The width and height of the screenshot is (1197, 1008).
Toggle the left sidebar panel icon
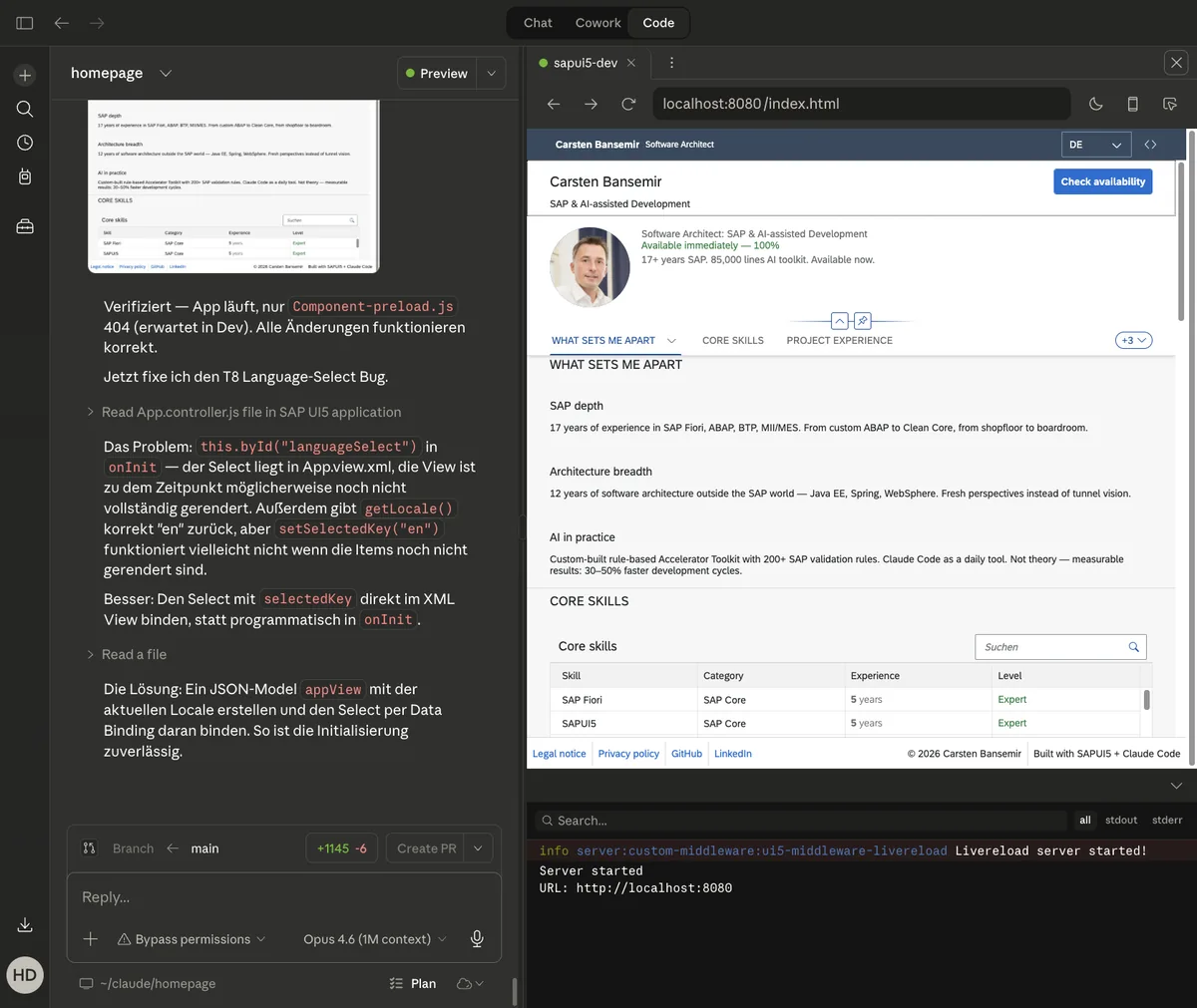click(x=25, y=23)
